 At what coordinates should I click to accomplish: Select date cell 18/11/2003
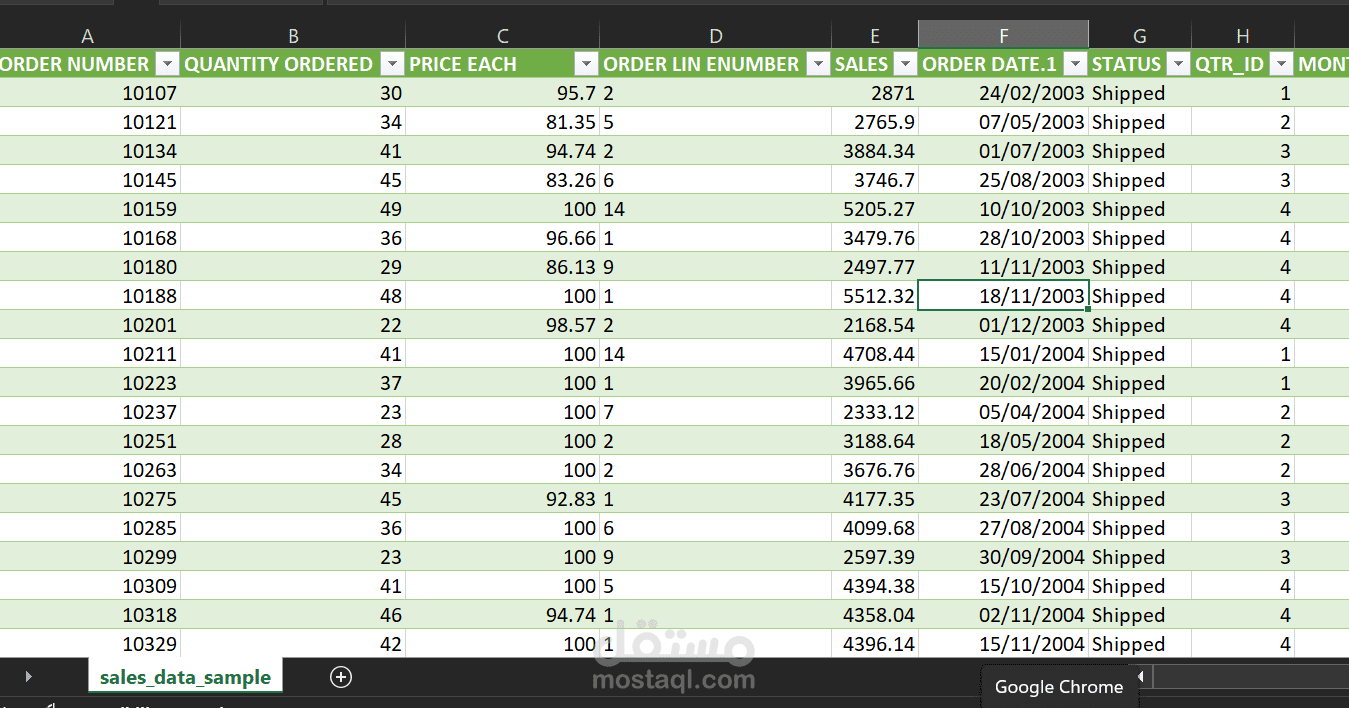click(x=1003, y=296)
